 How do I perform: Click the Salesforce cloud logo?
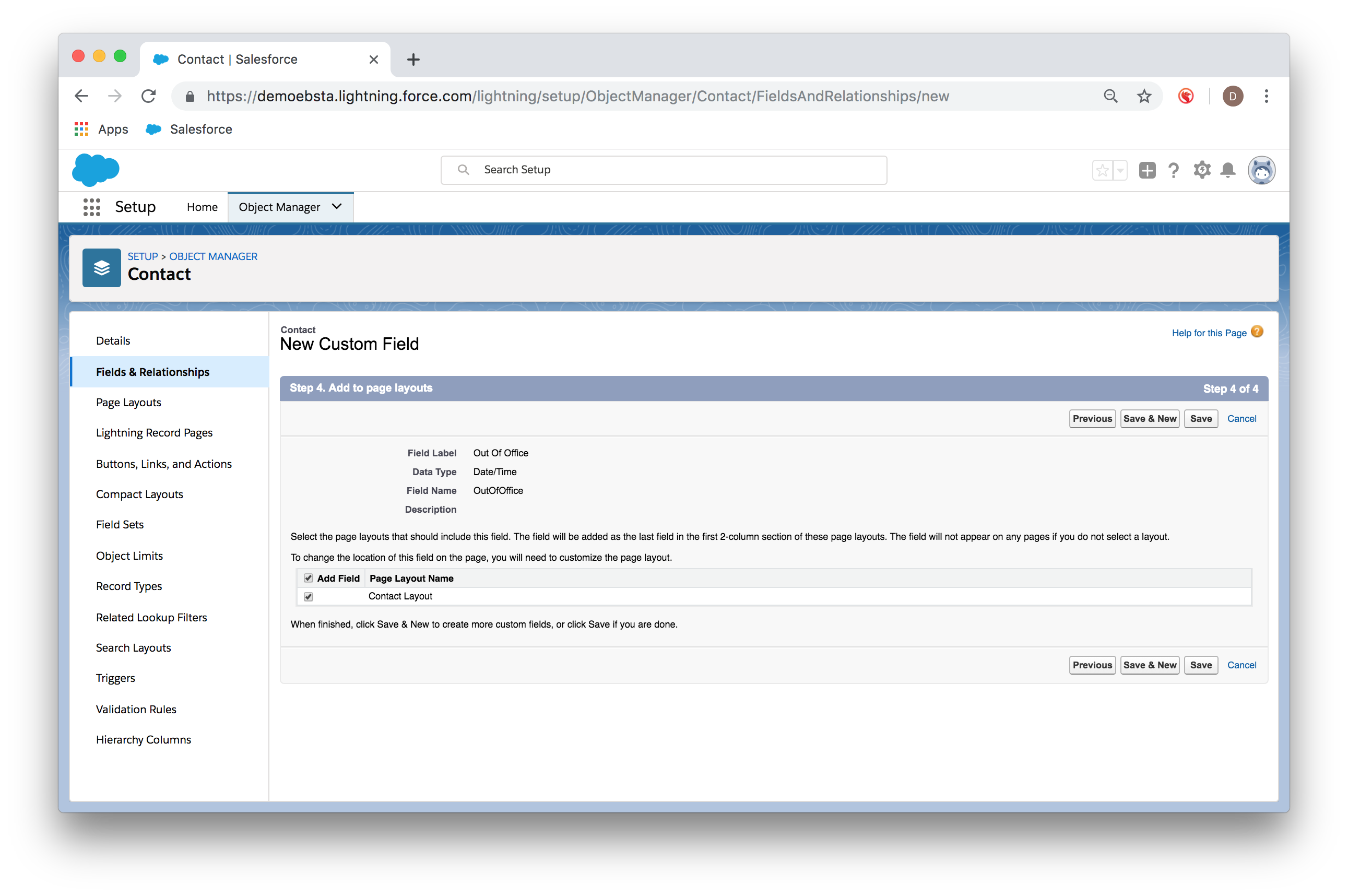coord(96,170)
